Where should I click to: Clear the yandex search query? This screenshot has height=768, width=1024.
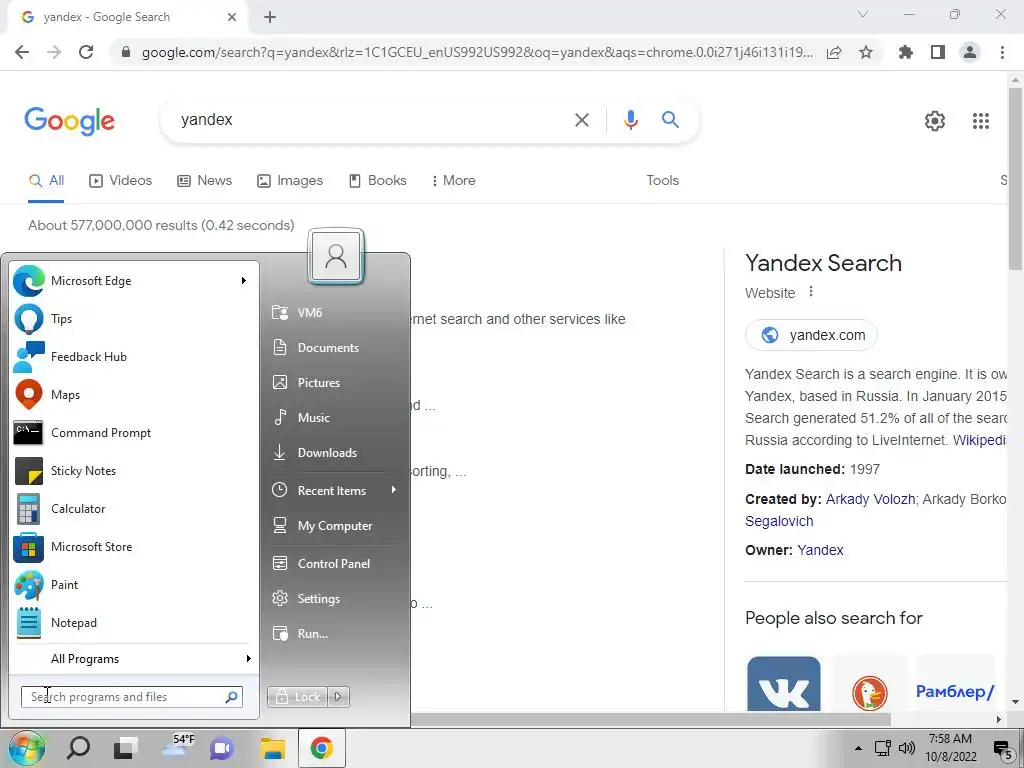click(x=581, y=120)
